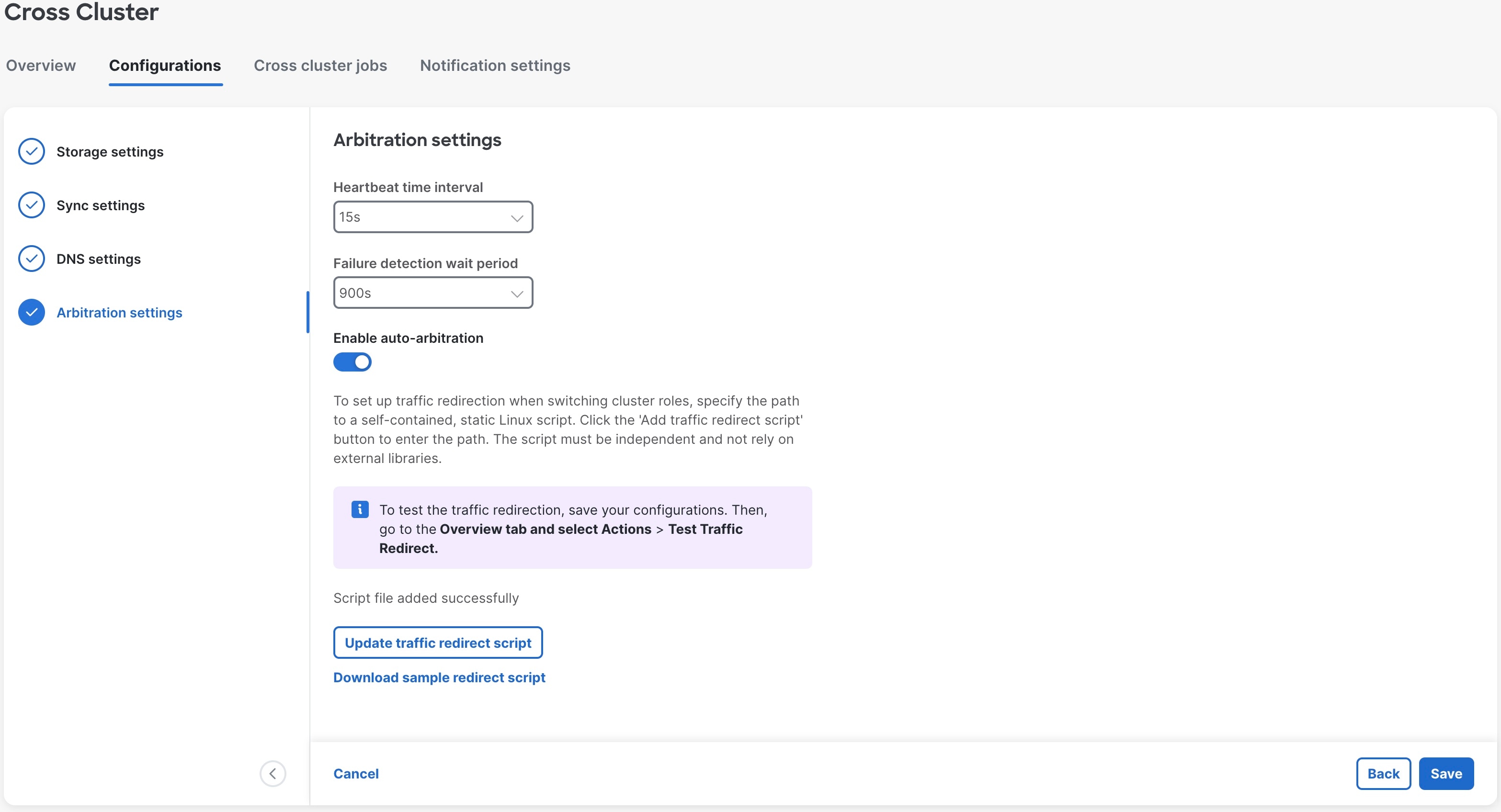Switch to the Overview tab

(x=41, y=65)
